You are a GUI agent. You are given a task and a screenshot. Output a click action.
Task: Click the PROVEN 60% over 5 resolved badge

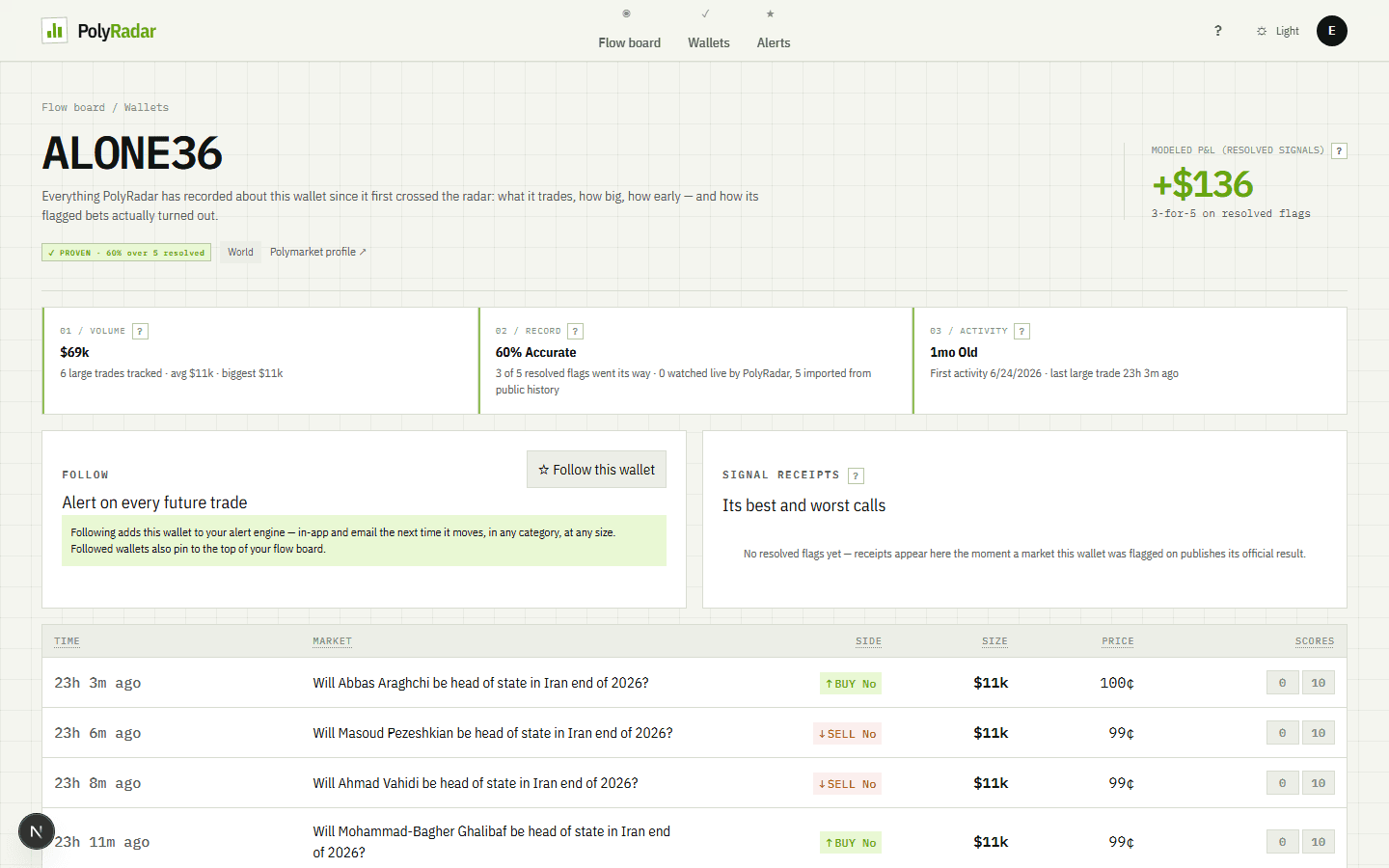(x=126, y=253)
